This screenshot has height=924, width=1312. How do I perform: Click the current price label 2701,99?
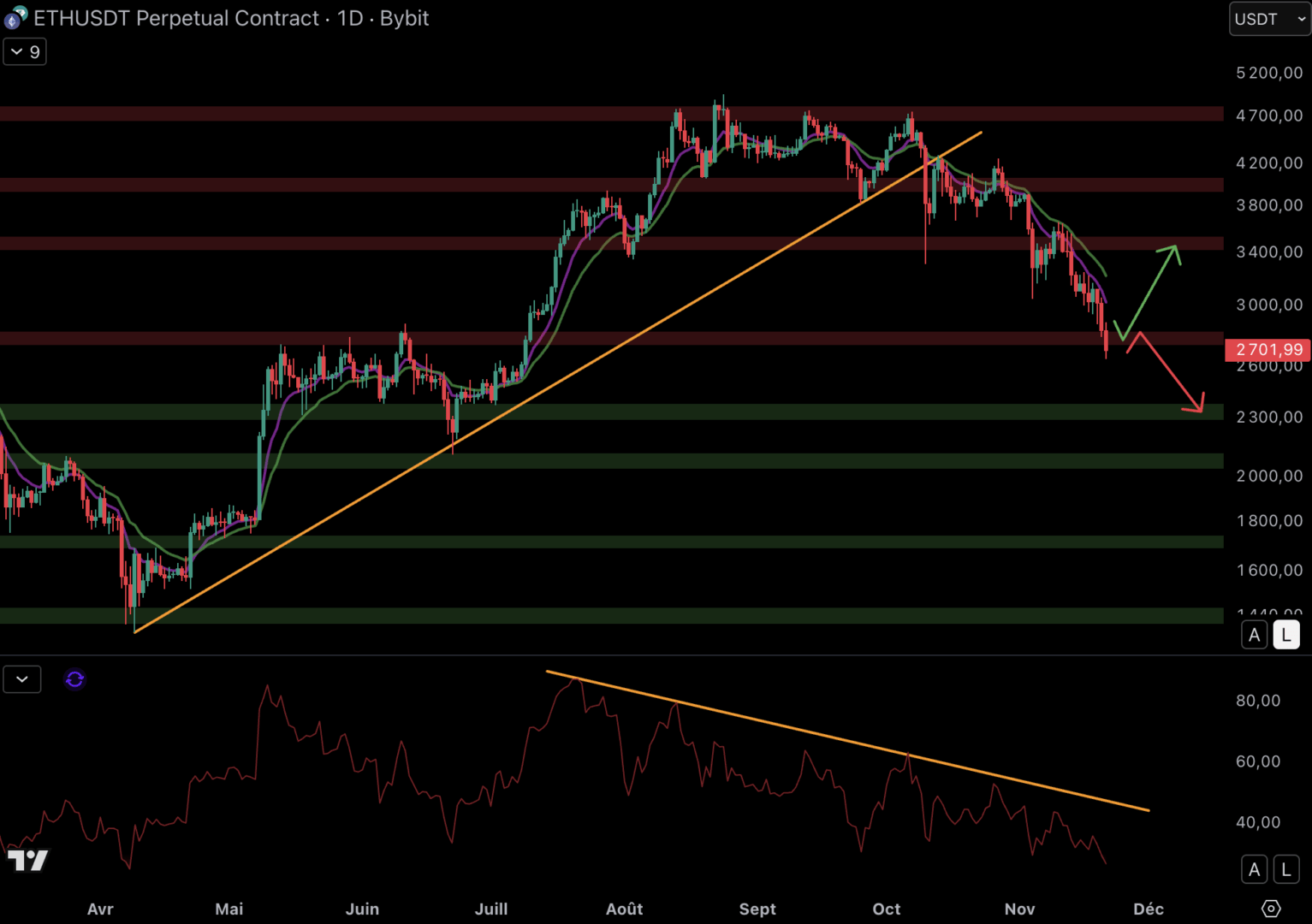pyautogui.click(x=1267, y=349)
